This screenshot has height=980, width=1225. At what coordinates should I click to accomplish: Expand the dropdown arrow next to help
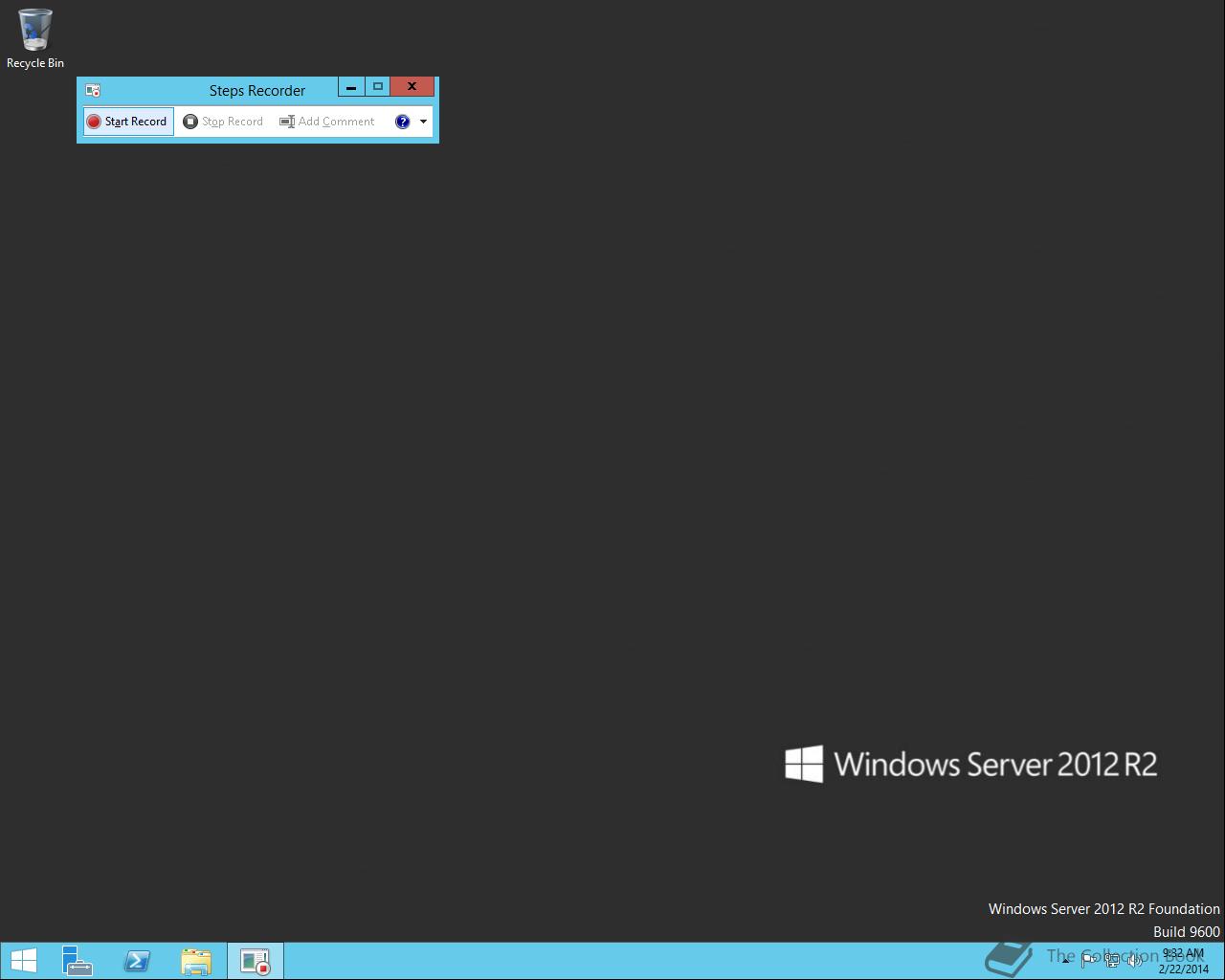(423, 122)
